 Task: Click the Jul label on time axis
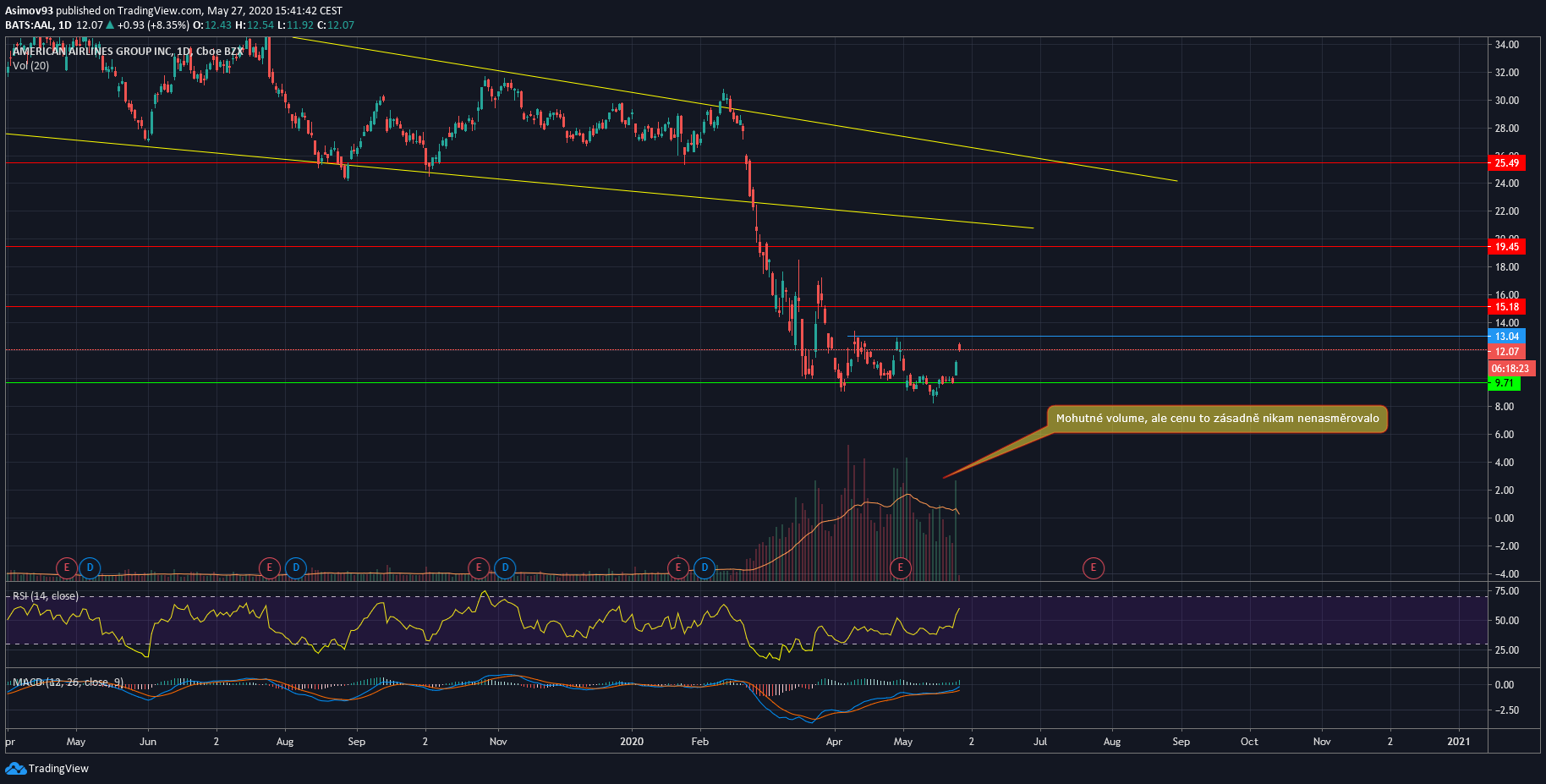1040,742
